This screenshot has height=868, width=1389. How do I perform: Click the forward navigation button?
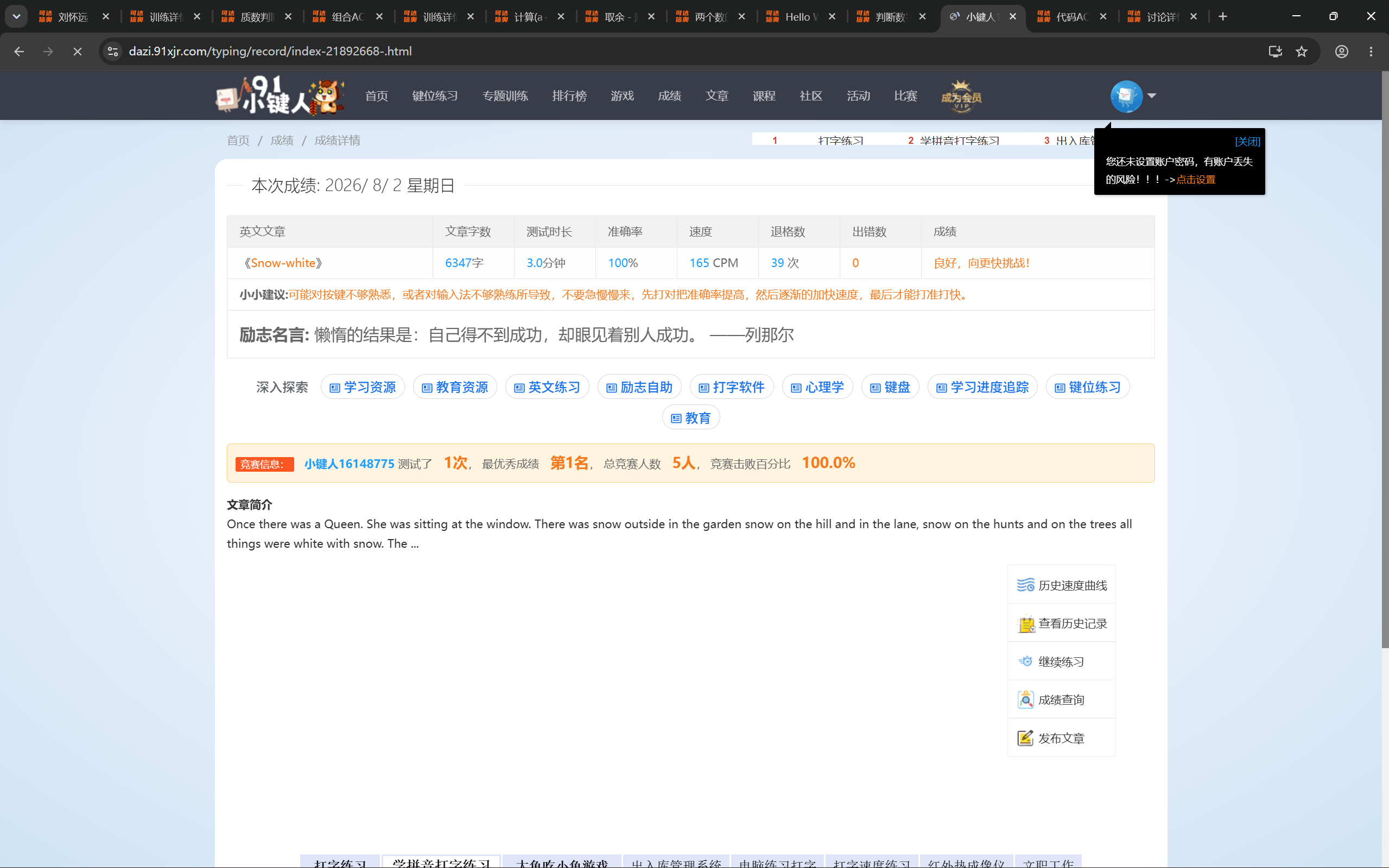48,52
